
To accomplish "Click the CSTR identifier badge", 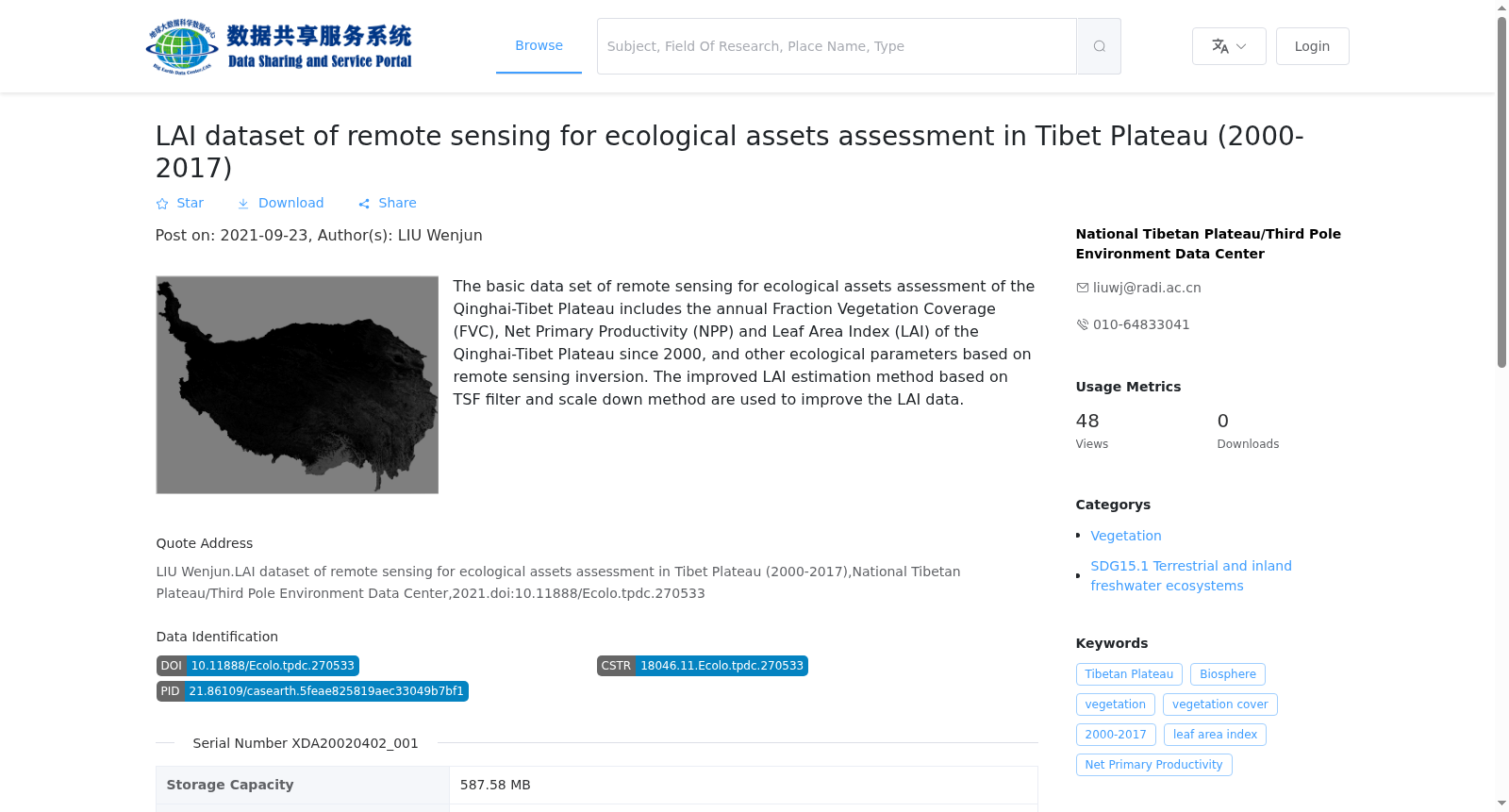I will click(x=703, y=666).
